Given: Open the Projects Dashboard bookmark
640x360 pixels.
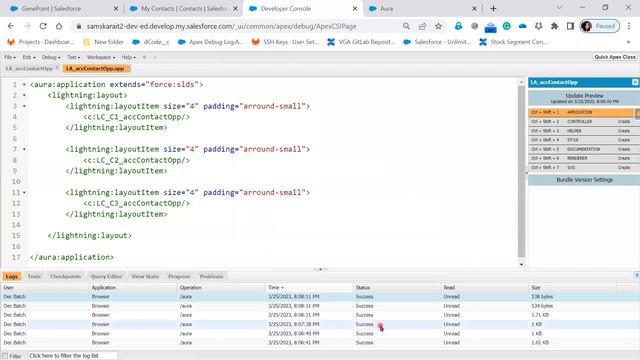Looking at the screenshot, I should click(x=41, y=42).
